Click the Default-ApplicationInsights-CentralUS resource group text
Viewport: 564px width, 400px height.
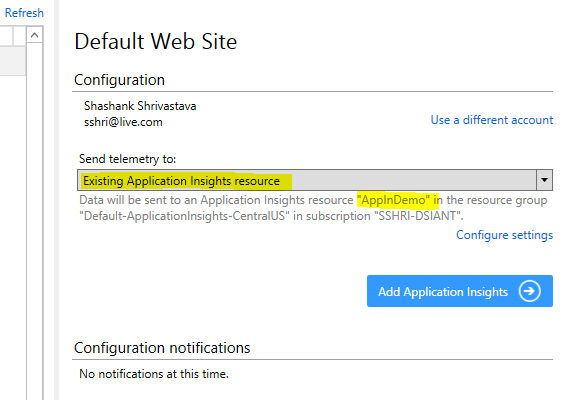[x=184, y=216]
